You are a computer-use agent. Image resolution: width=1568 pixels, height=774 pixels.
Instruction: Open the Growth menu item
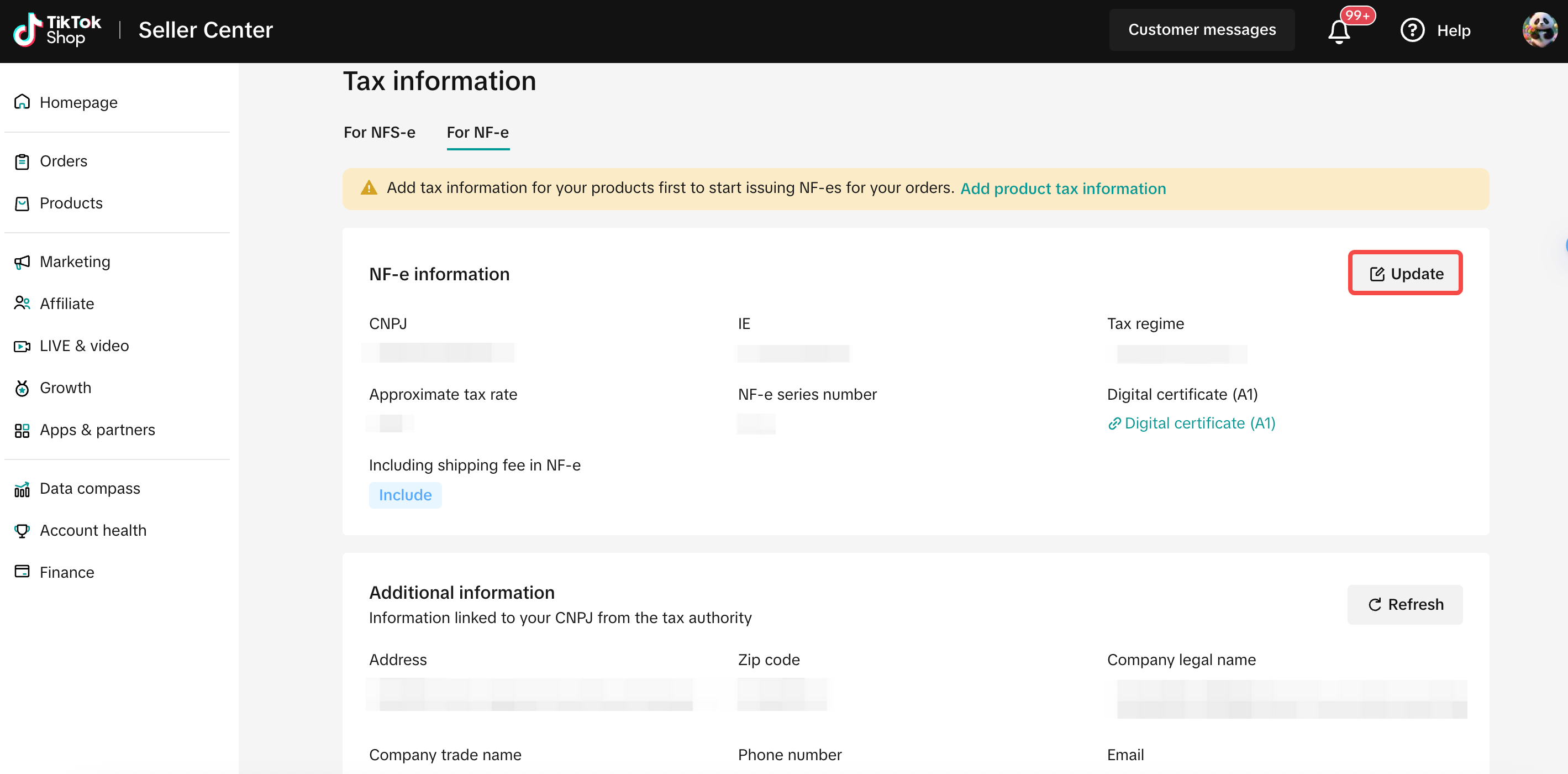tap(65, 388)
